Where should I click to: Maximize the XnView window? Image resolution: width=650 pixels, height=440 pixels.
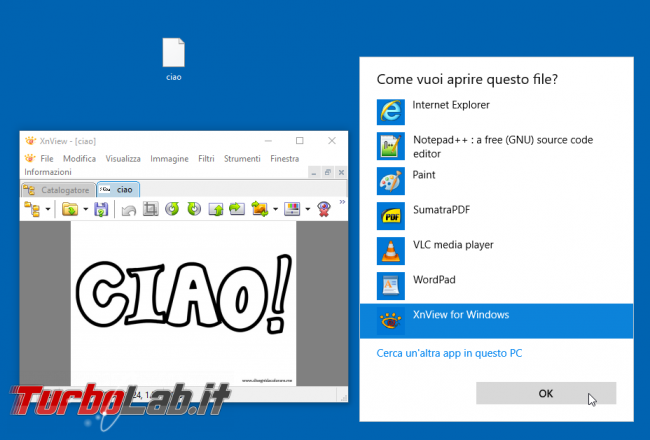[x=300, y=141]
